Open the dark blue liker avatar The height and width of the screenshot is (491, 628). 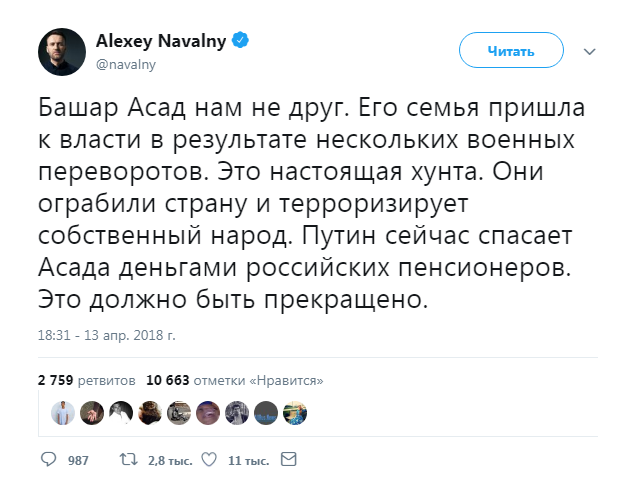coord(266,413)
